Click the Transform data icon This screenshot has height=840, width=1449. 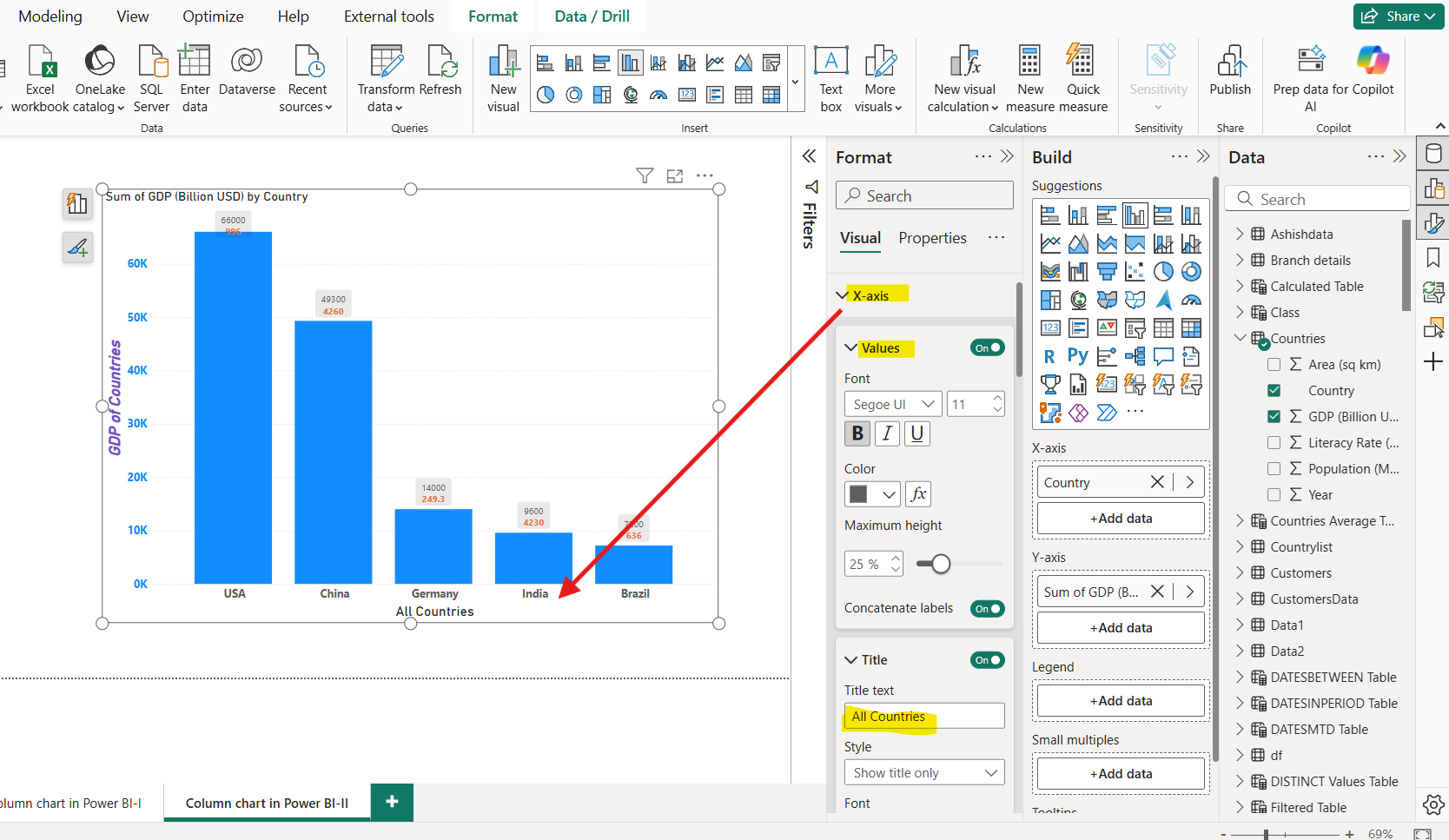(386, 63)
